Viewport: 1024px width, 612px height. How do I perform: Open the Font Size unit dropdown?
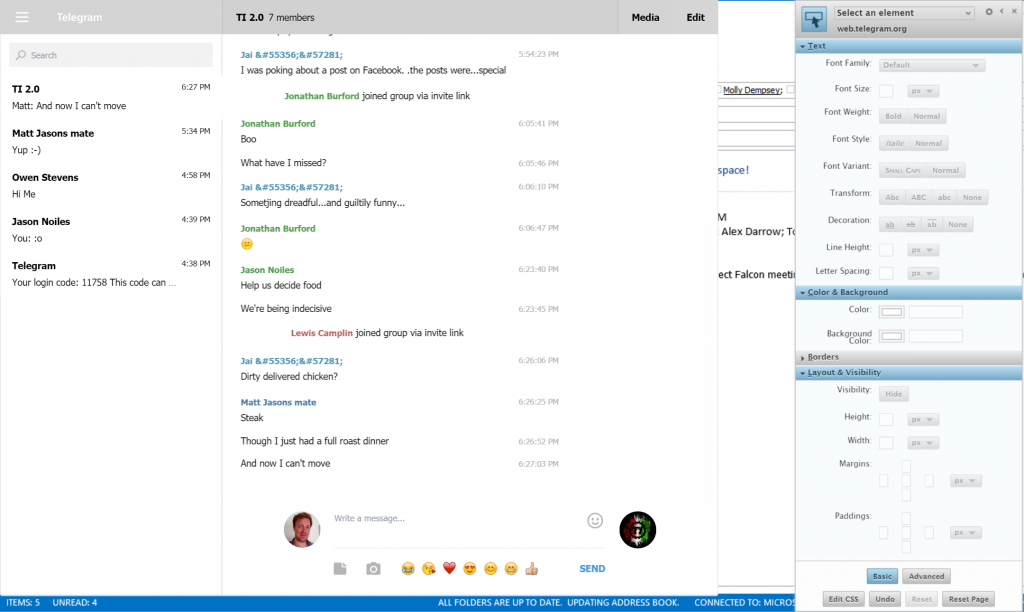pyautogui.click(x=923, y=91)
